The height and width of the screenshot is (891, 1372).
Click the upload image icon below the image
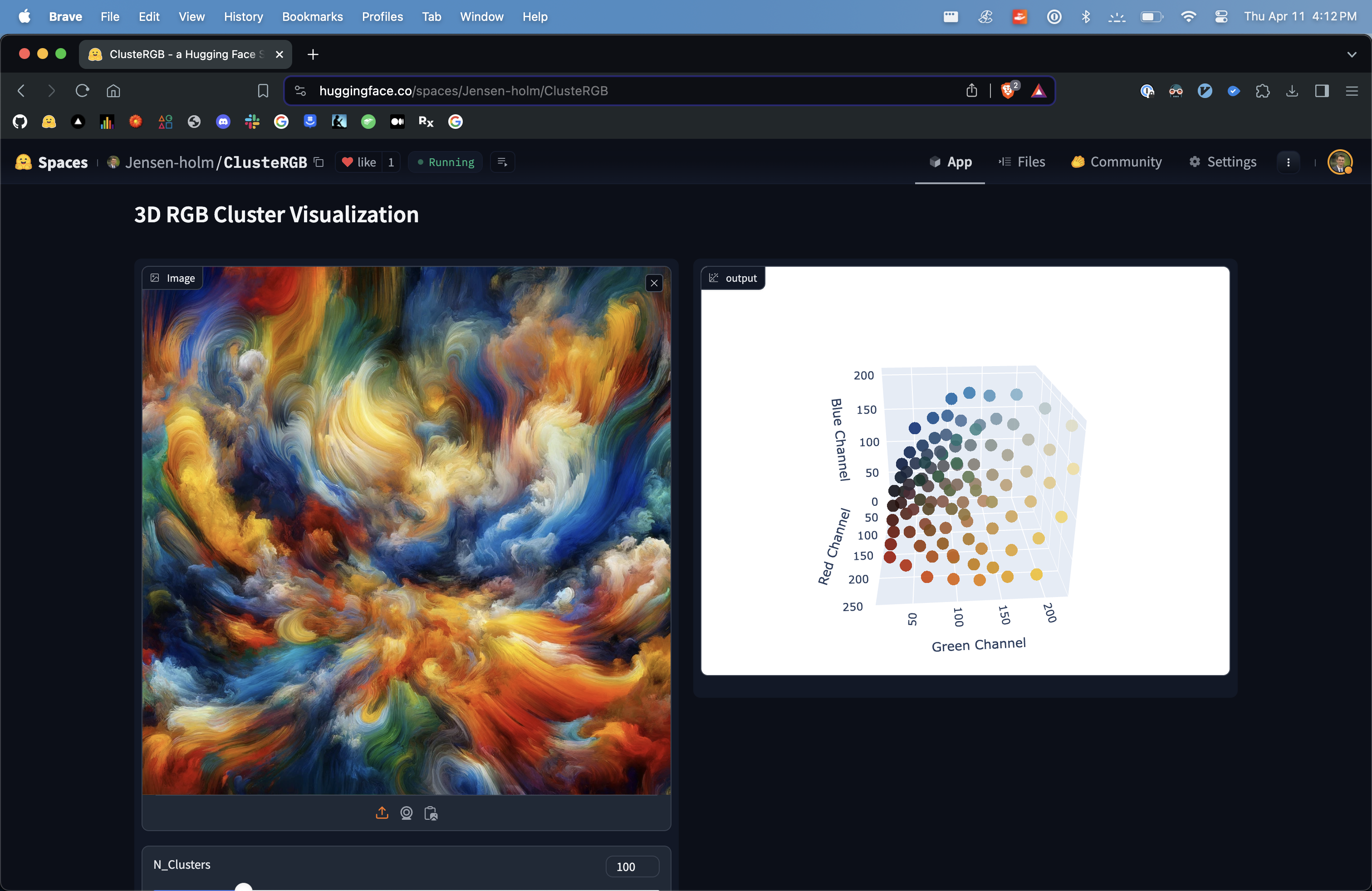(382, 813)
